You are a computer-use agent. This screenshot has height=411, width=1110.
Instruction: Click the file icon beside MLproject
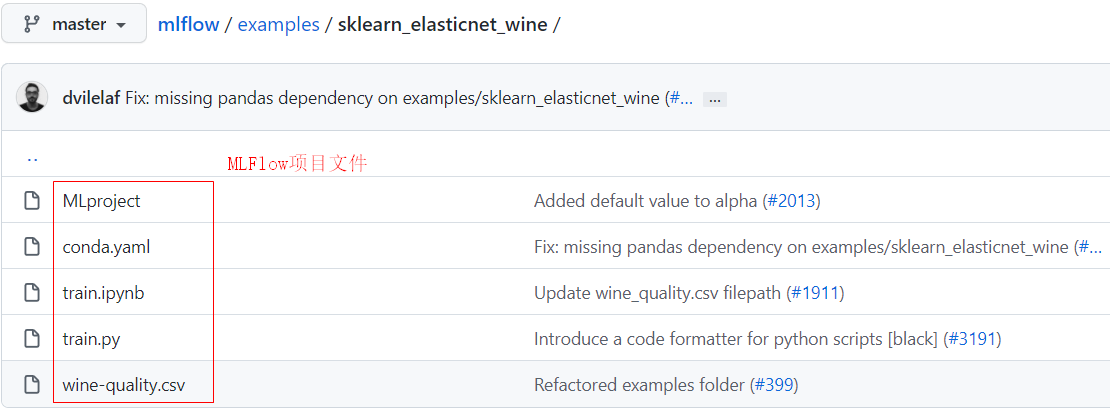tap(32, 201)
